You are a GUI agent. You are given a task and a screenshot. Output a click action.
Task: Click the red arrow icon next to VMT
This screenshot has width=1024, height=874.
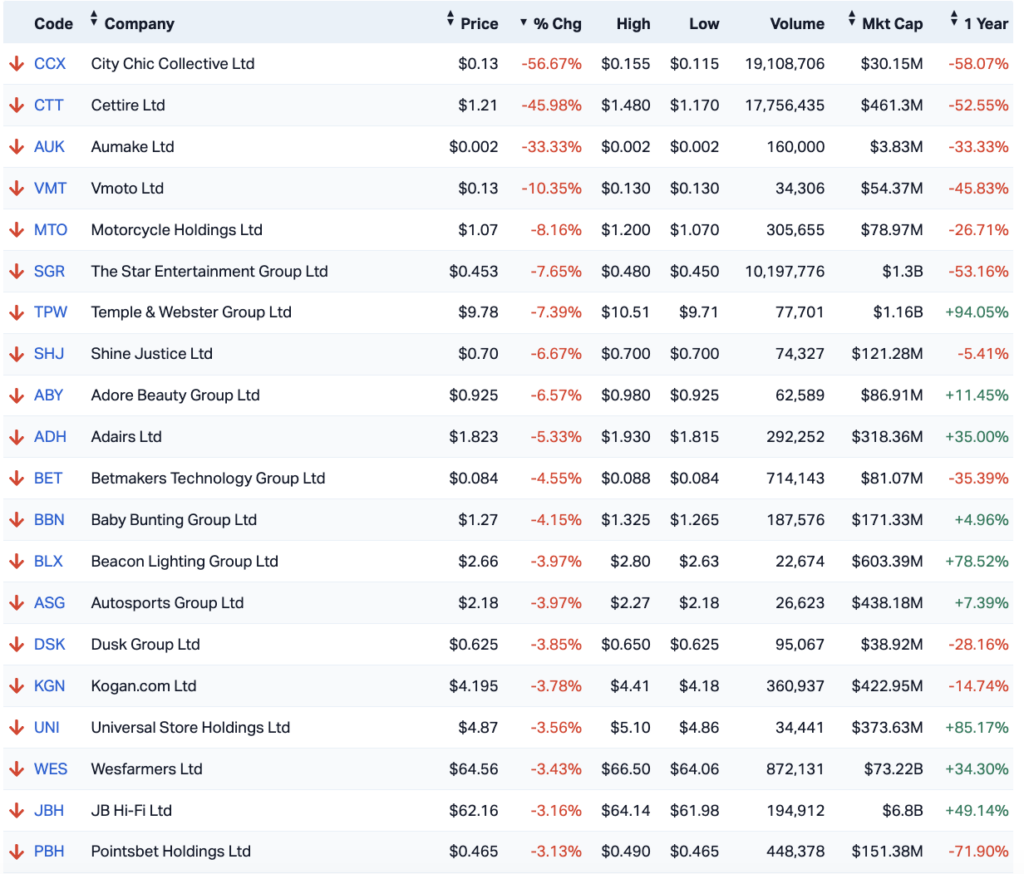click(x=16, y=188)
